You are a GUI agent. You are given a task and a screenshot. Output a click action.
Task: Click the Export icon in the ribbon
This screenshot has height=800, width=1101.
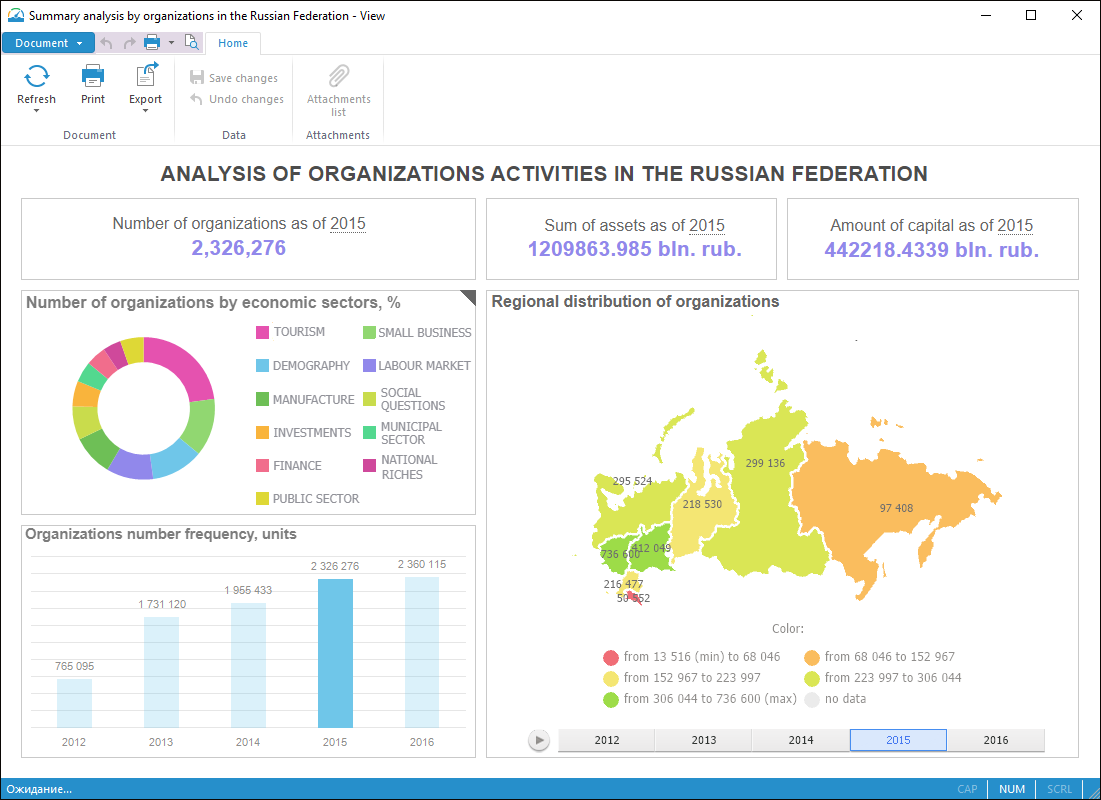point(146,76)
